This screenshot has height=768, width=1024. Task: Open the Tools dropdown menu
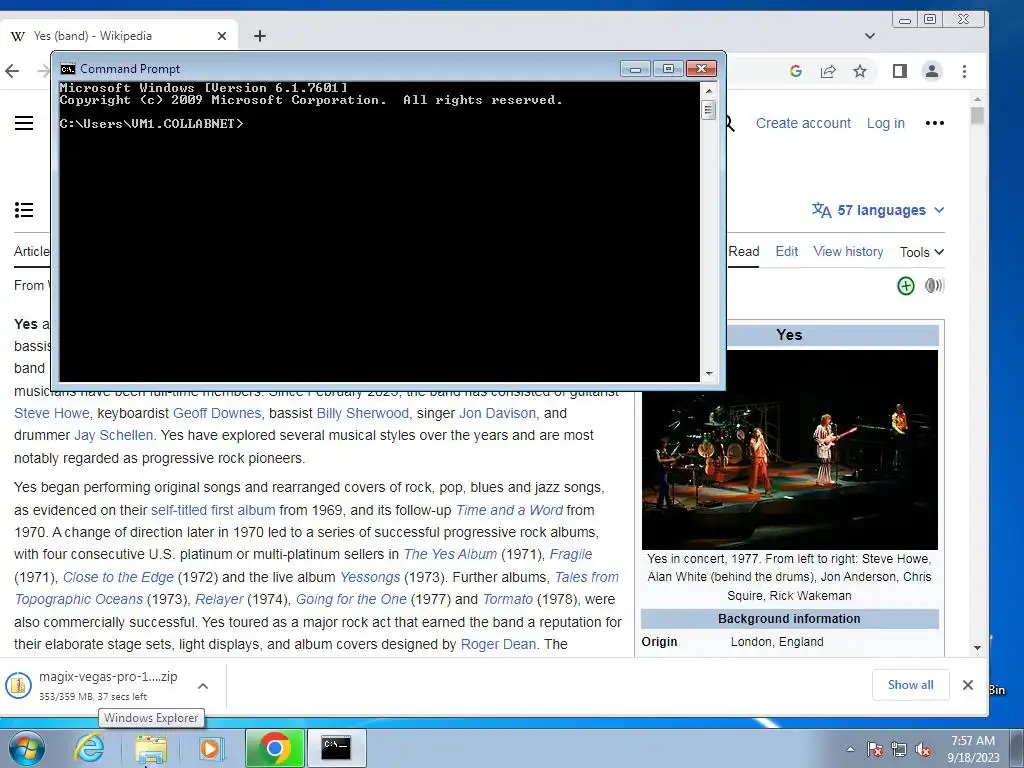921,252
